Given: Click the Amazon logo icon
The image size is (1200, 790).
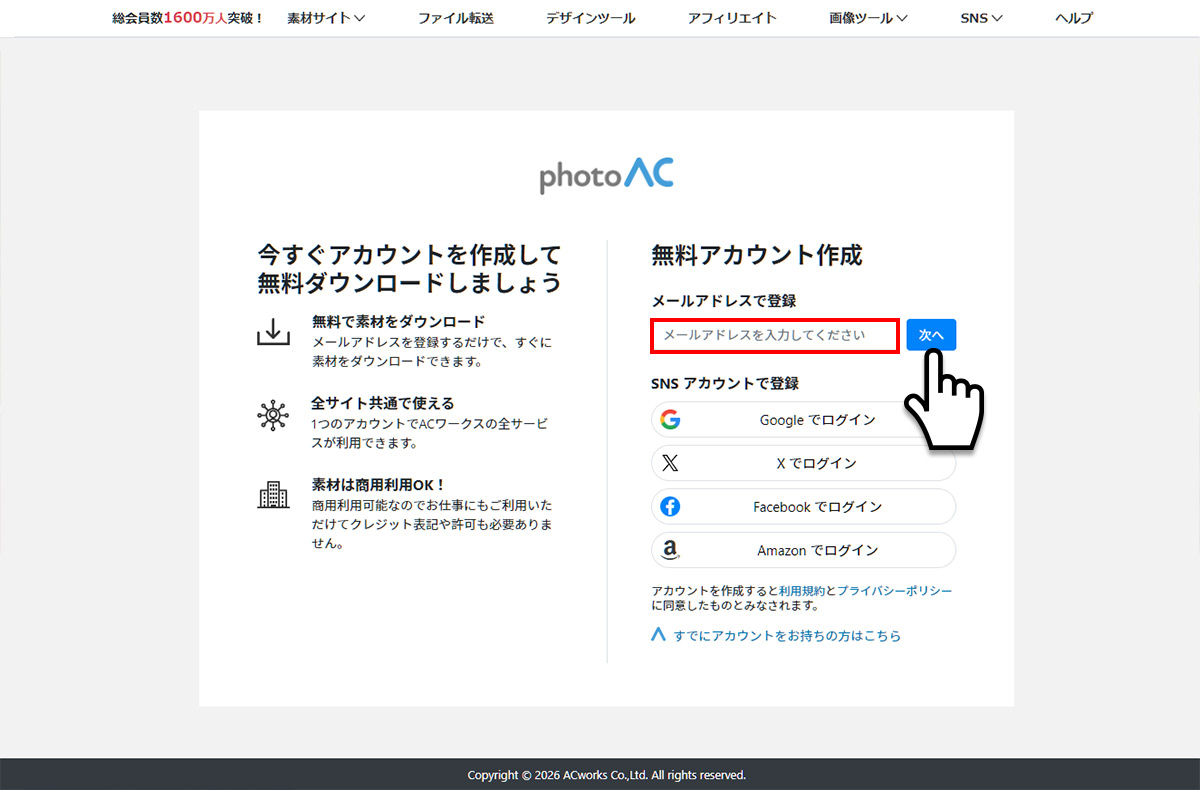Looking at the screenshot, I should click(x=670, y=550).
